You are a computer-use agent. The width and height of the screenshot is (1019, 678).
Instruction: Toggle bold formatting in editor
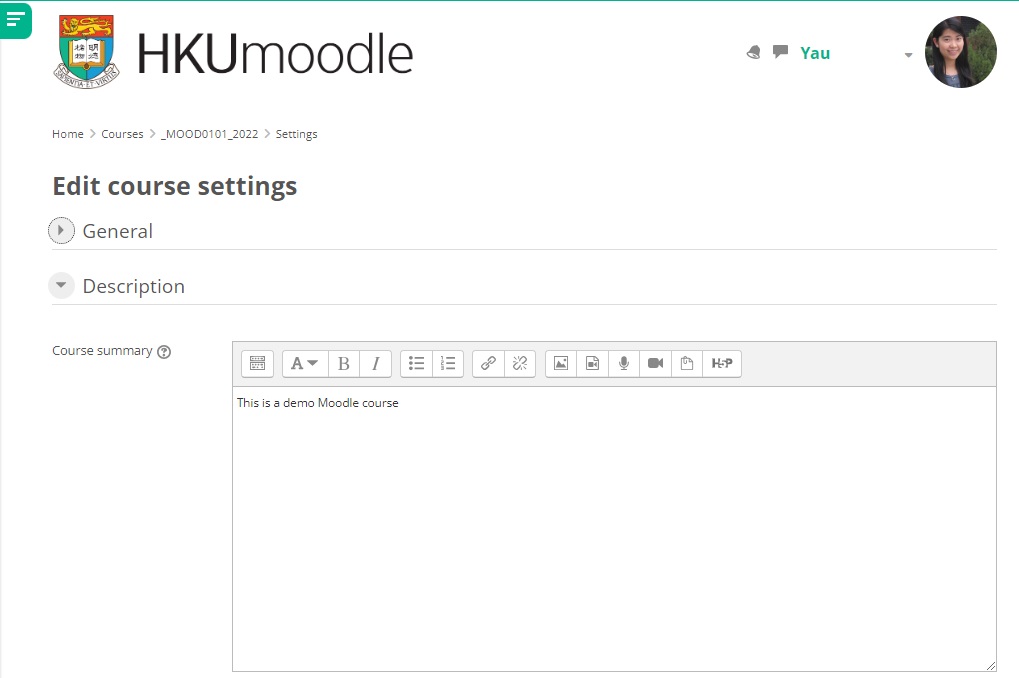[x=344, y=364]
